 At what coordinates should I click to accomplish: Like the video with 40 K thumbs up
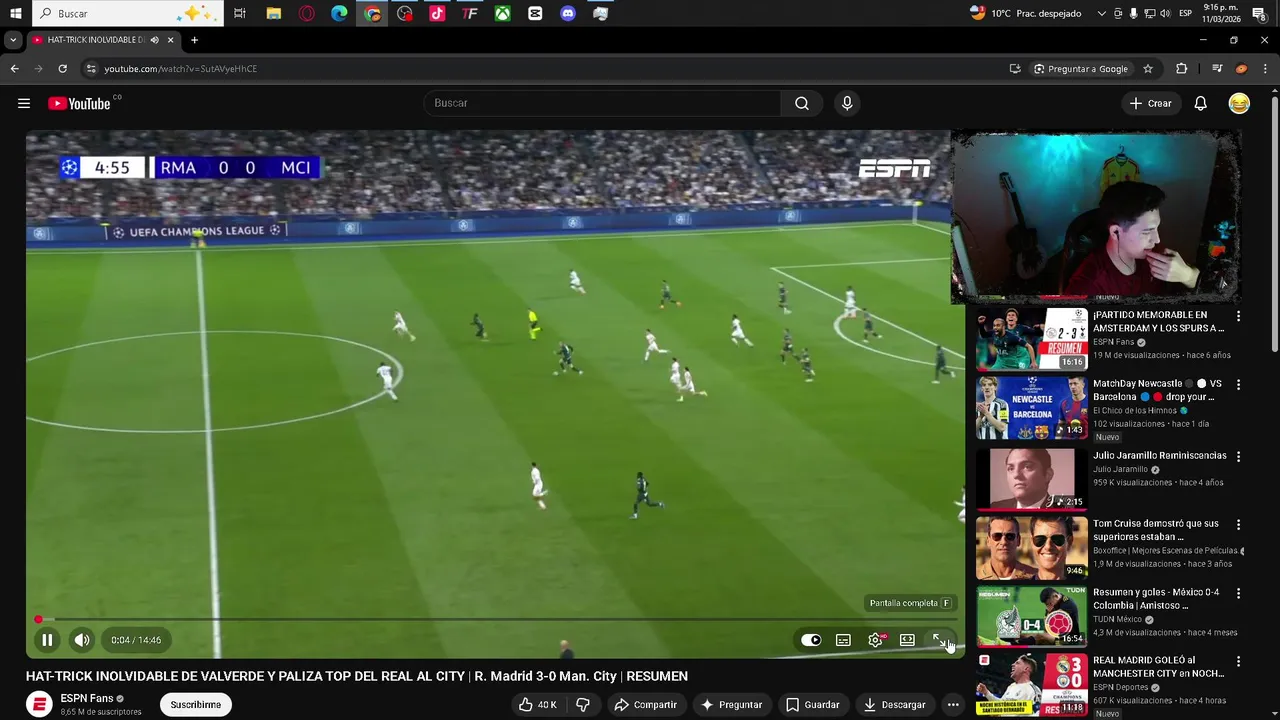pyautogui.click(x=537, y=705)
